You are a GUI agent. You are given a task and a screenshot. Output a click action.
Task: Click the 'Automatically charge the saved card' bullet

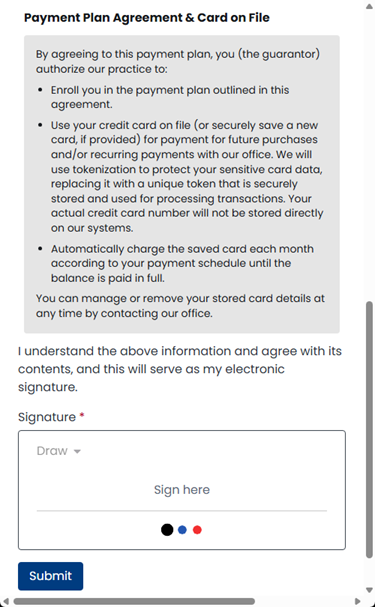coord(182,263)
